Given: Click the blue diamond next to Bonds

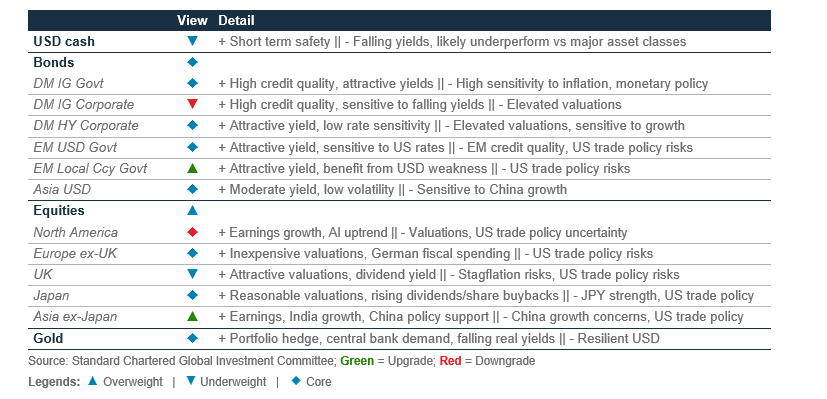Looking at the screenshot, I should [193, 62].
